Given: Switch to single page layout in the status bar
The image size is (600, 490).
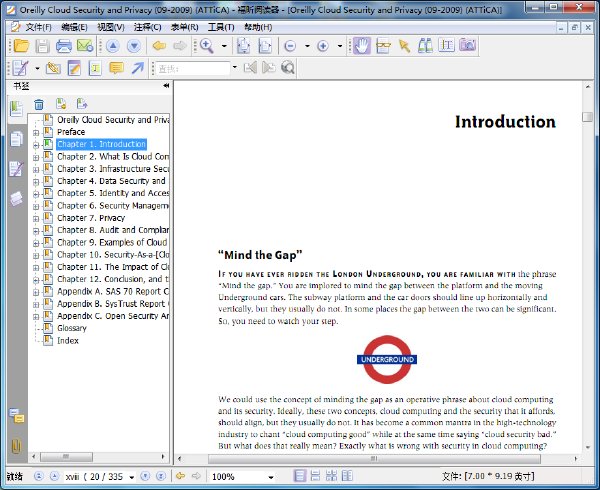Looking at the screenshot, I should 300,476.
